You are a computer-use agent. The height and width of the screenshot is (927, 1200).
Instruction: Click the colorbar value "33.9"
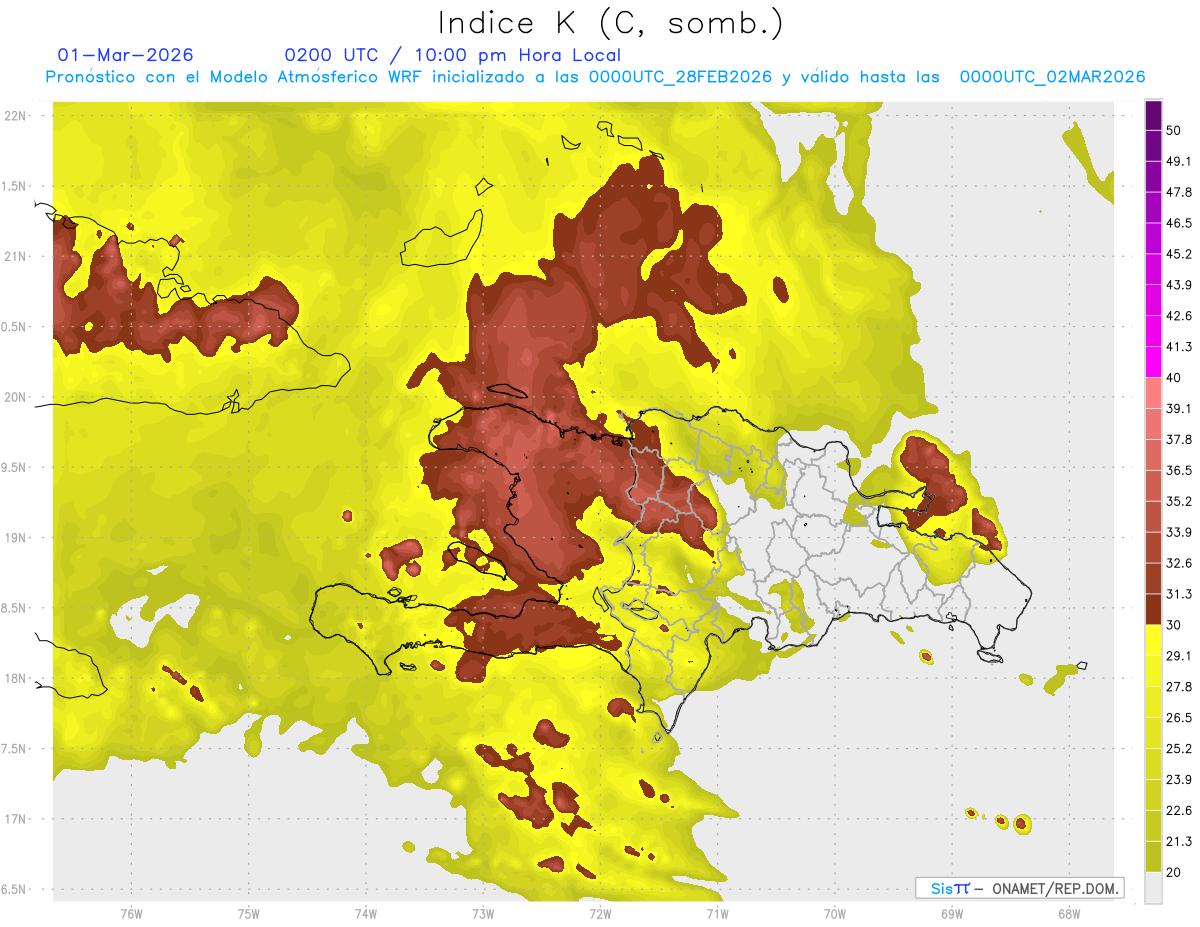point(1179,532)
